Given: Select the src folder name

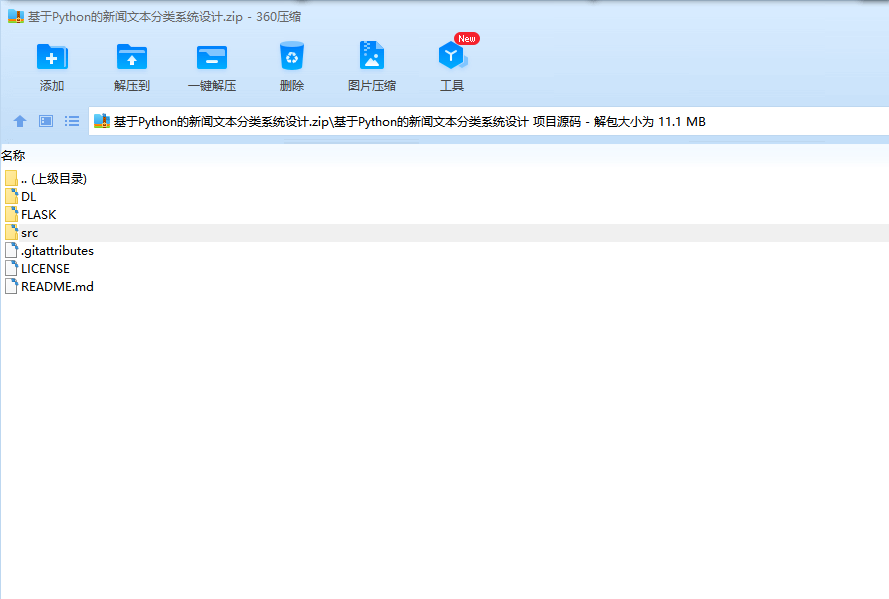Looking at the screenshot, I should (x=29, y=233).
